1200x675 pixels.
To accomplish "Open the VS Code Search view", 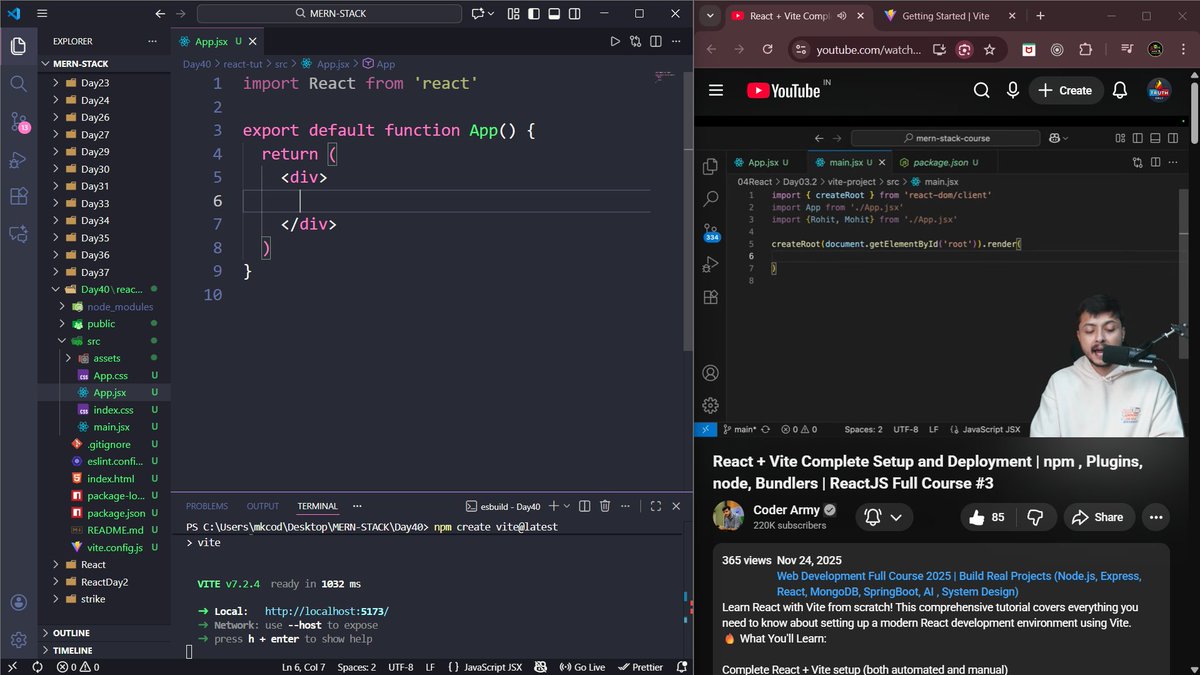I will (18, 84).
